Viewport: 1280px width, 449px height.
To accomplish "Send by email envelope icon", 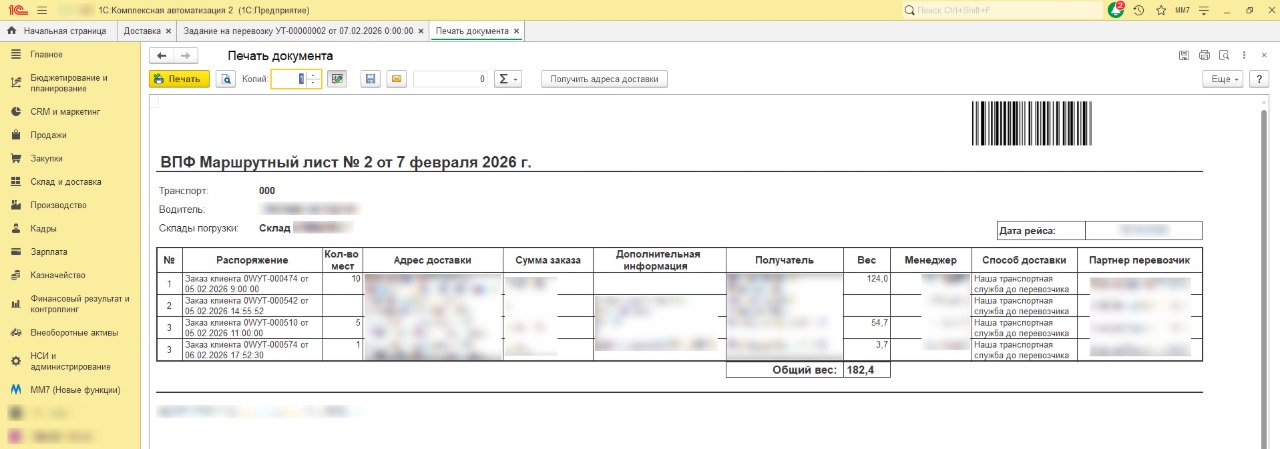I will [396, 79].
